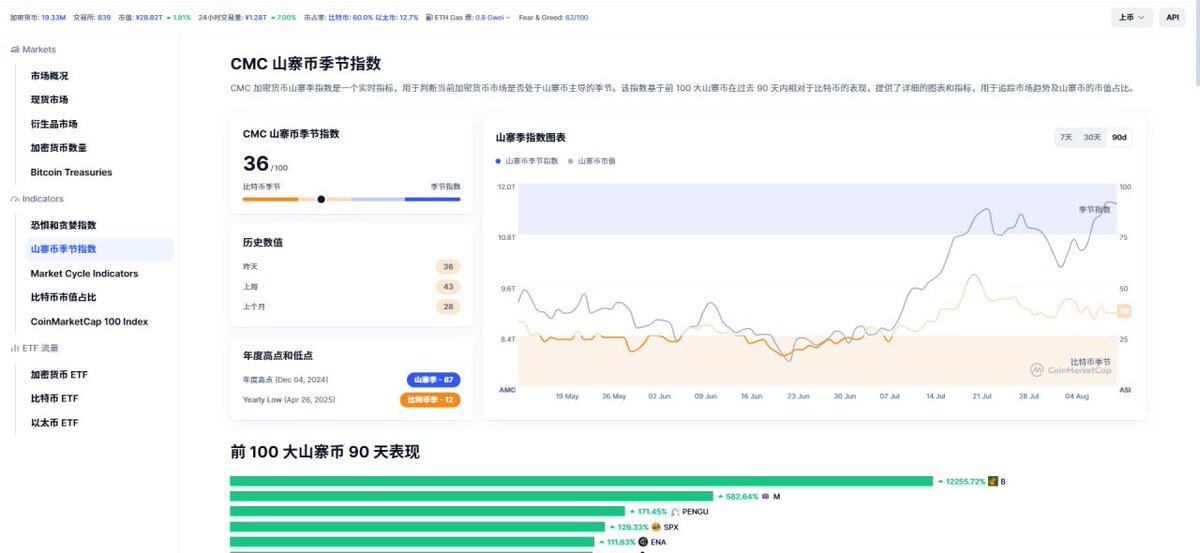Click the Markets section chart icon

14,49
